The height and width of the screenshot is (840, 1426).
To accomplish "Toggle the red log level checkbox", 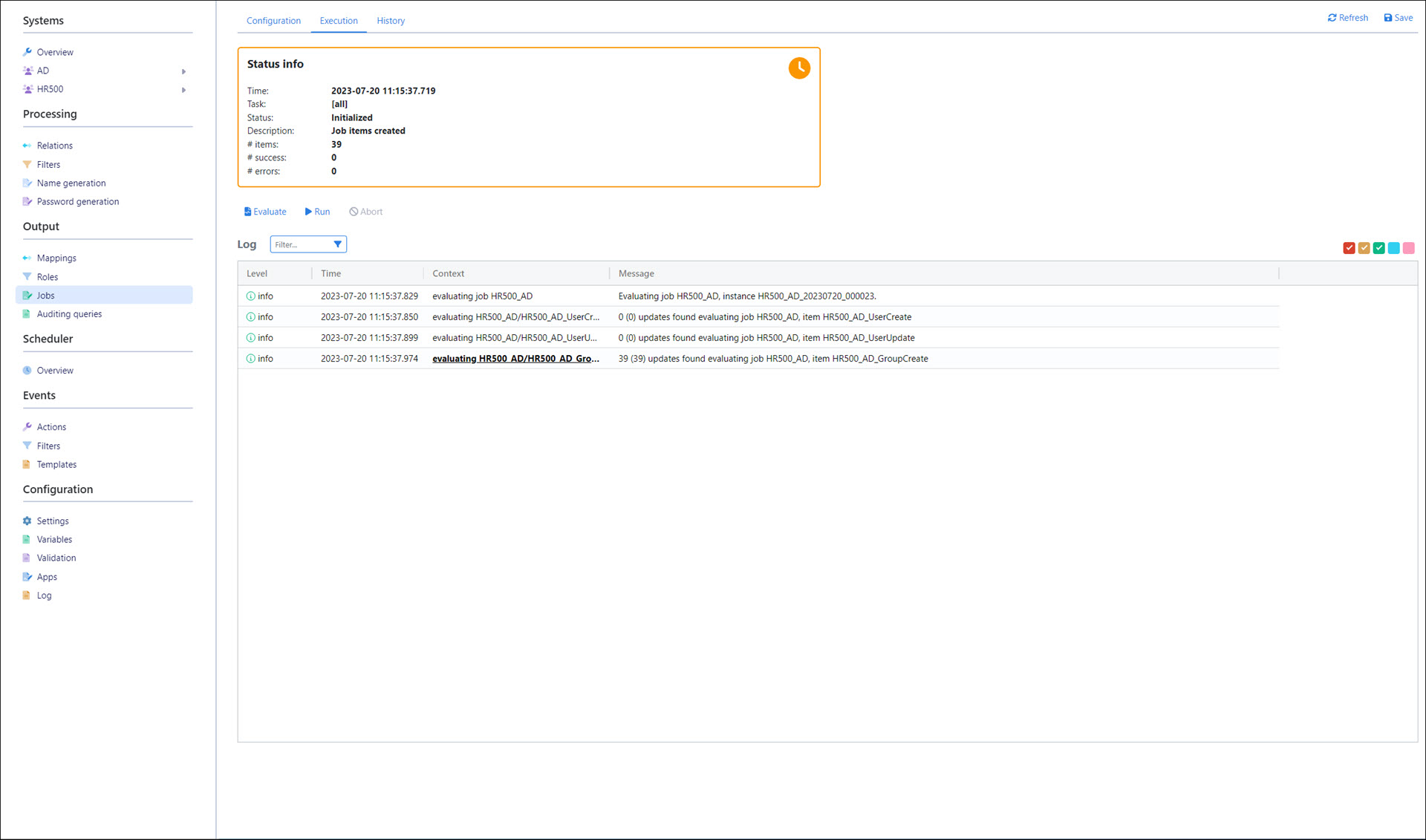I will point(1349,248).
